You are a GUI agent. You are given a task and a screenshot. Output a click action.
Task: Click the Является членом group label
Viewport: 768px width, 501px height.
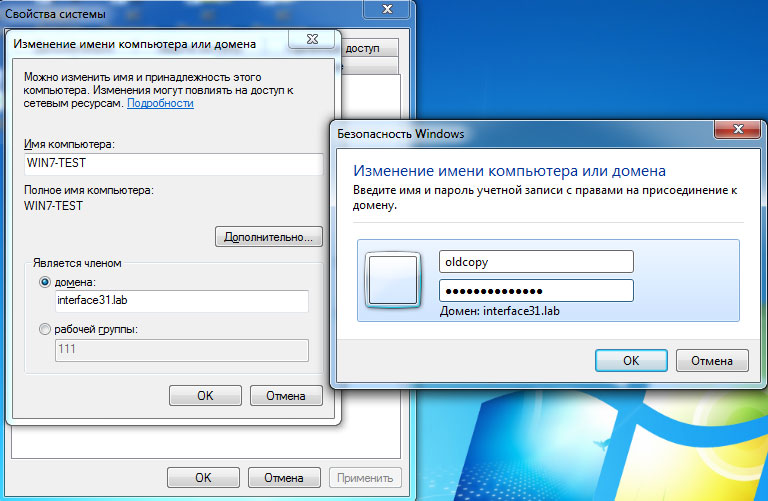coord(77,263)
